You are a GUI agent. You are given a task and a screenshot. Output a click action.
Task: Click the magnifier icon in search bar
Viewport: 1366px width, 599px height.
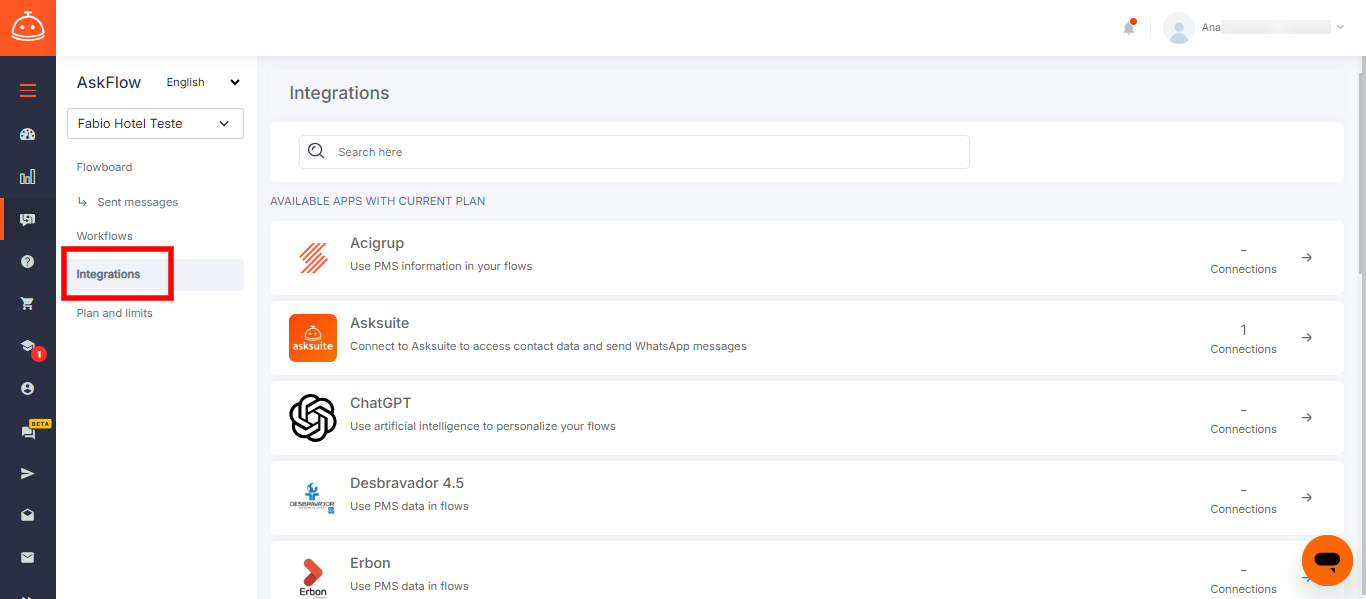tap(316, 151)
